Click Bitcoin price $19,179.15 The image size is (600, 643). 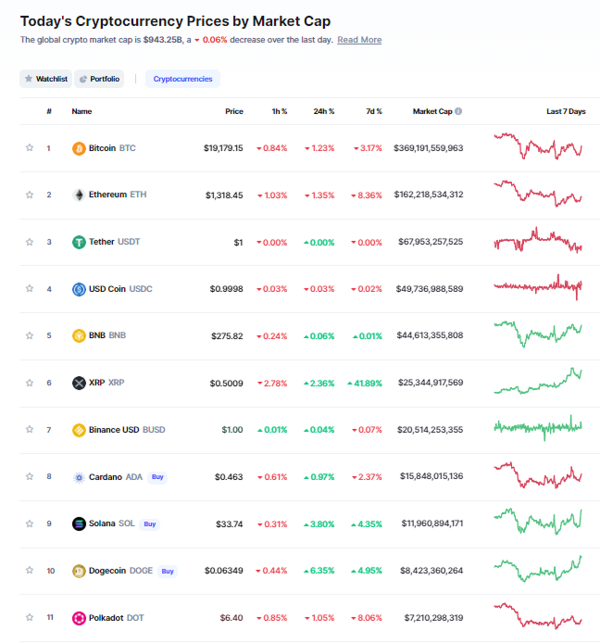click(x=223, y=148)
